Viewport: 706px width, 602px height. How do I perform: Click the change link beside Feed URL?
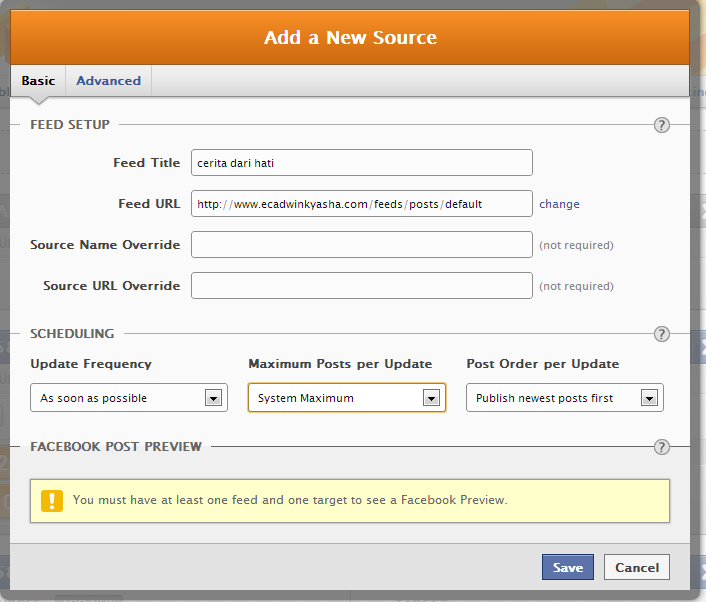click(x=559, y=204)
